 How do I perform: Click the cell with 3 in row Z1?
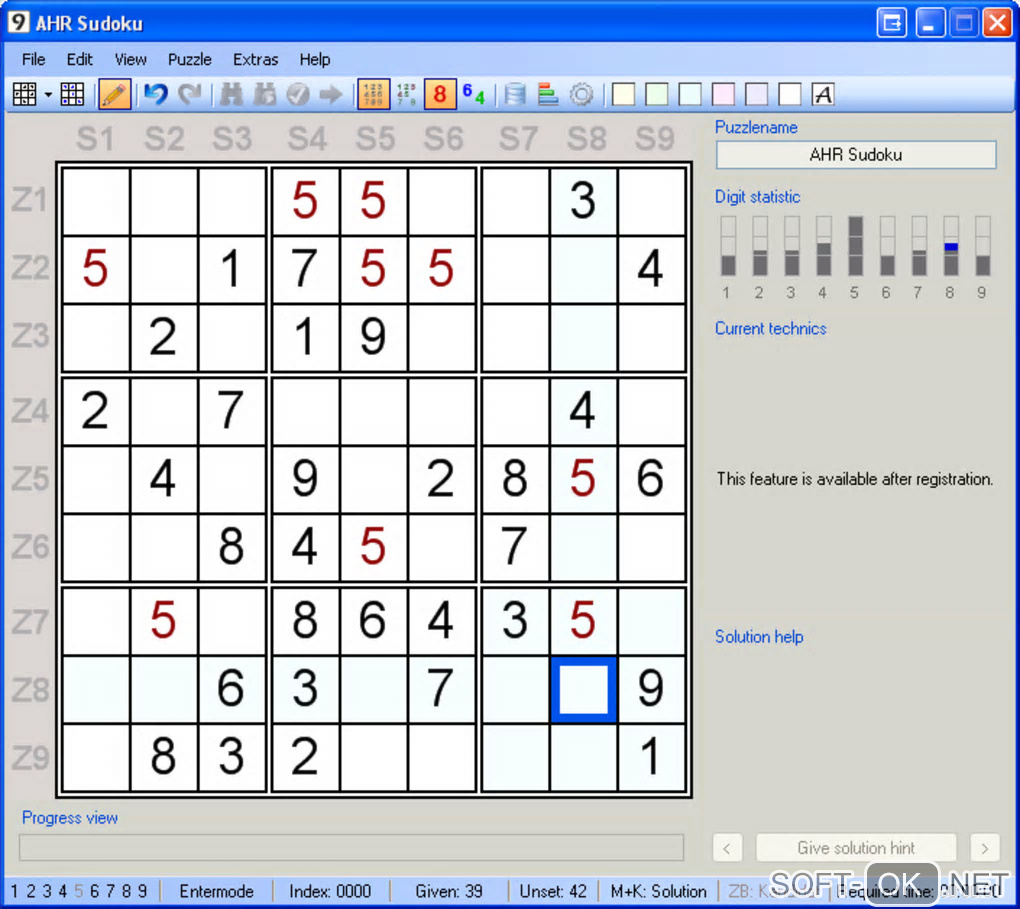click(x=583, y=200)
